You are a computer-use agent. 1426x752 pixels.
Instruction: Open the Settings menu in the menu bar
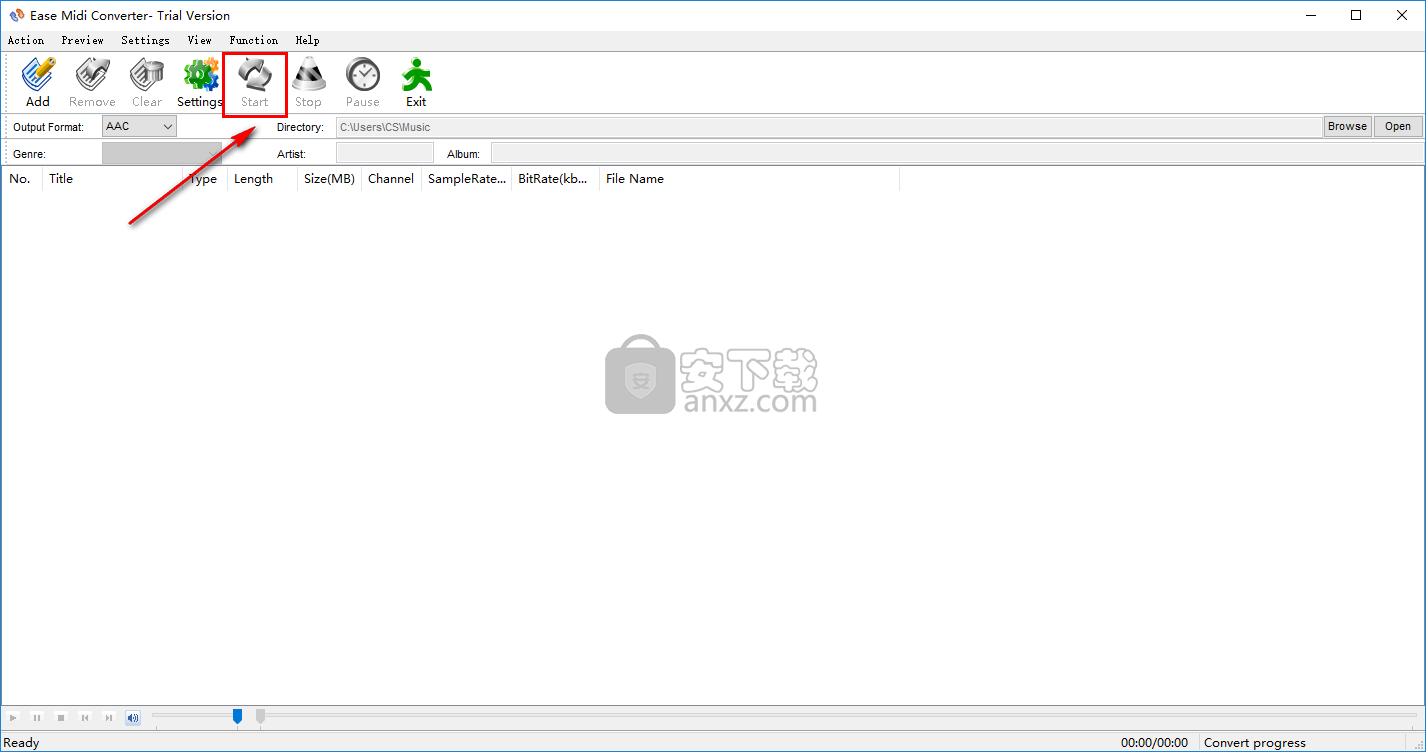point(146,40)
